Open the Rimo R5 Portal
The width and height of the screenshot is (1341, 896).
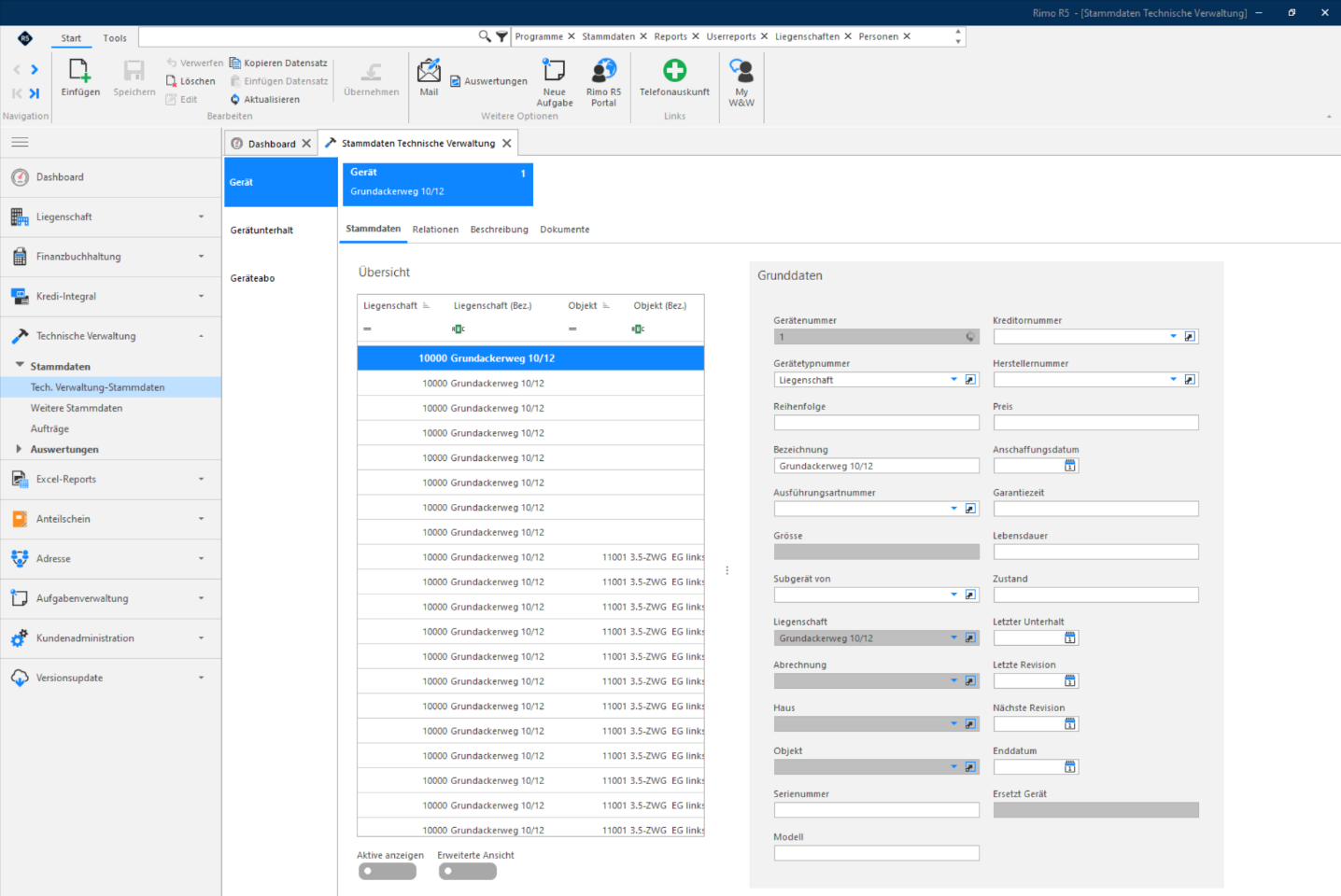(603, 71)
